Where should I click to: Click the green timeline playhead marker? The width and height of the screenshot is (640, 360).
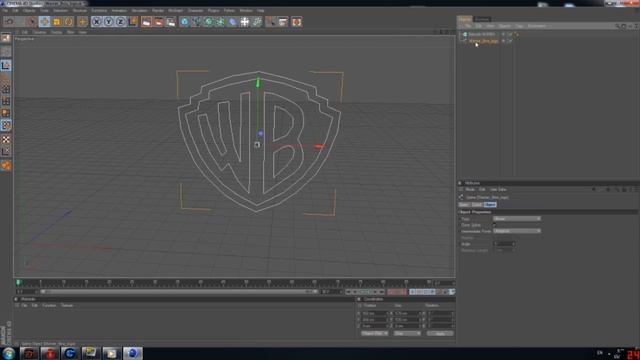[18, 282]
